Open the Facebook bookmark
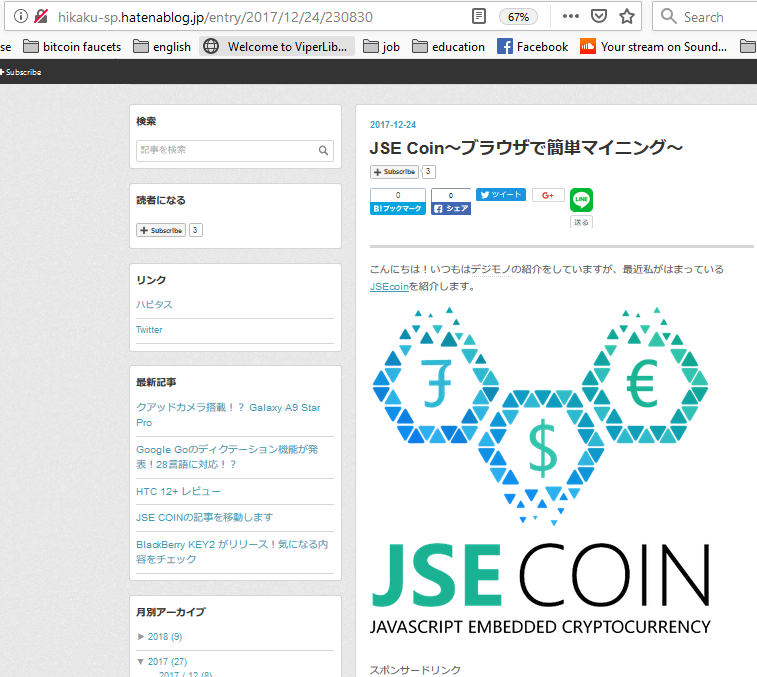This screenshot has height=677, width=757. tap(533, 47)
